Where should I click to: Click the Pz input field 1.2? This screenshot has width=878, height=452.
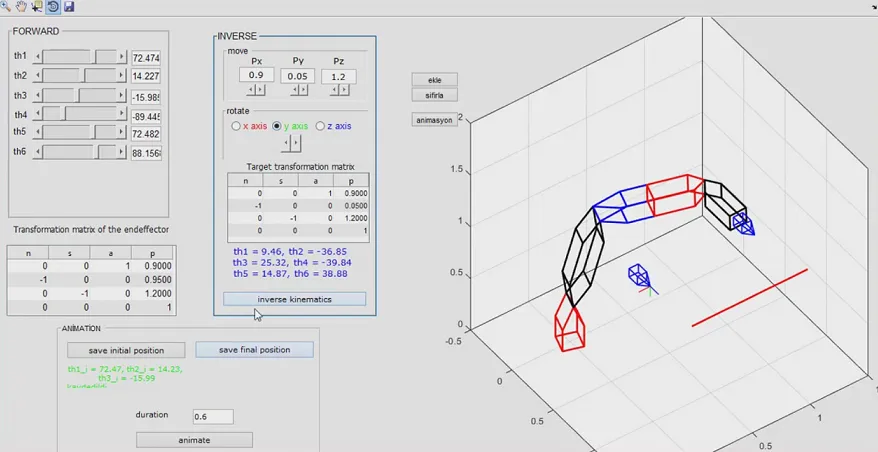(x=339, y=76)
